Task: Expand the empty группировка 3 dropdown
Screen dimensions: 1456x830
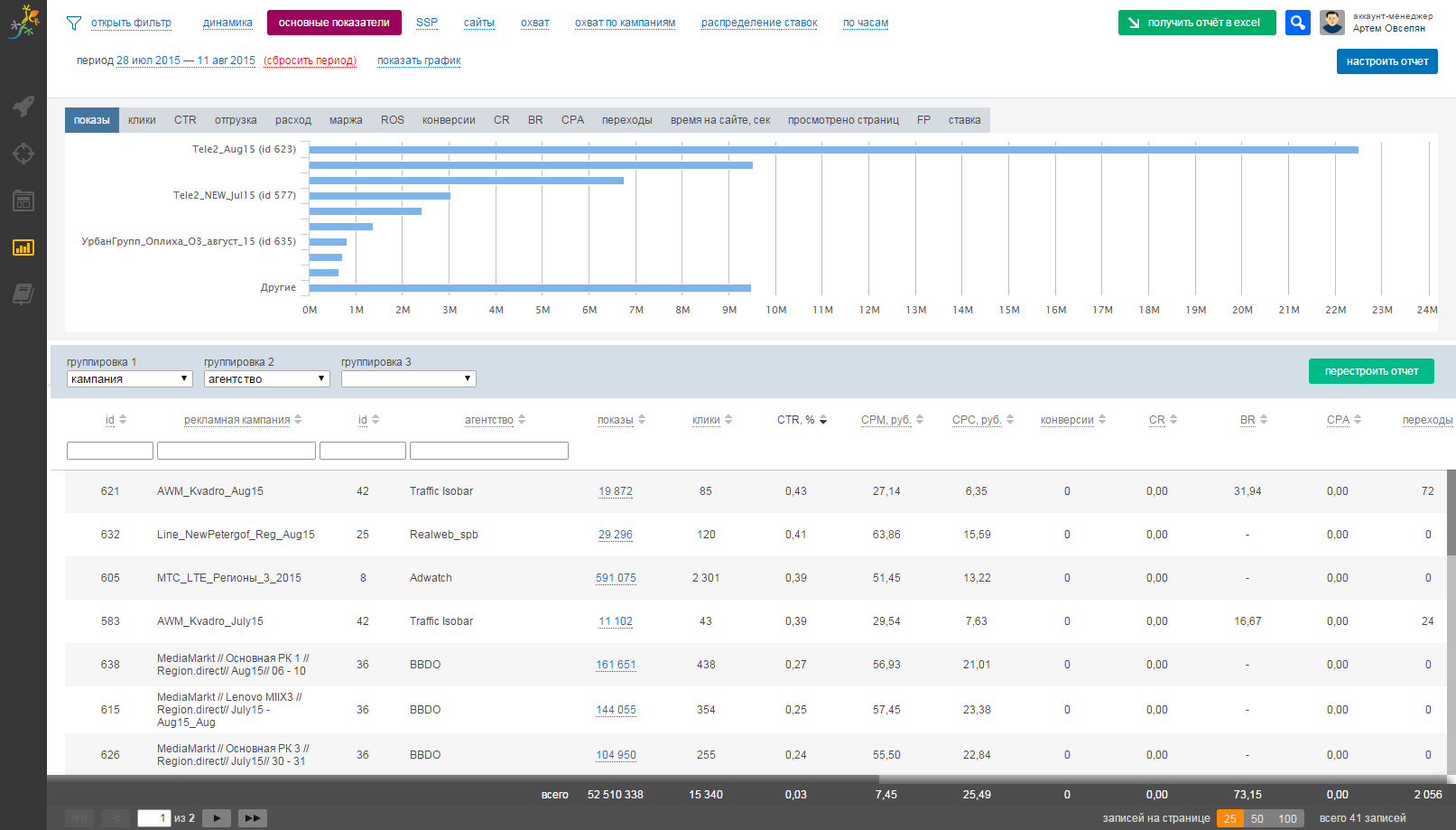Action: [x=408, y=379]
